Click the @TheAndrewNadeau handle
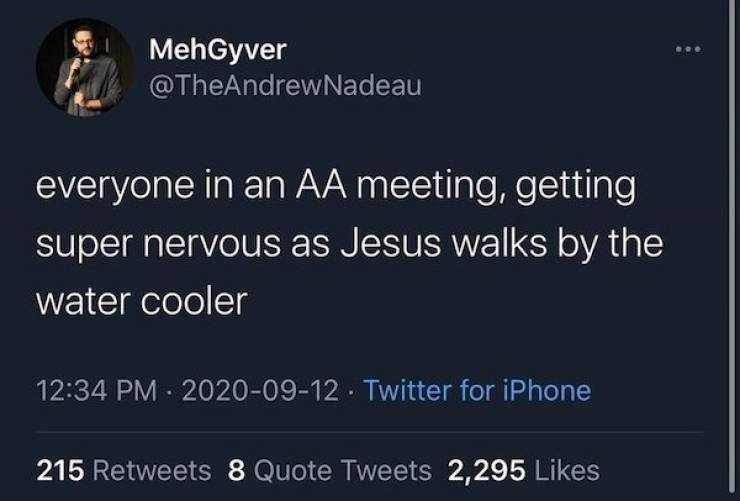Viewport: 740px width, 501px height. pos(285,86)
